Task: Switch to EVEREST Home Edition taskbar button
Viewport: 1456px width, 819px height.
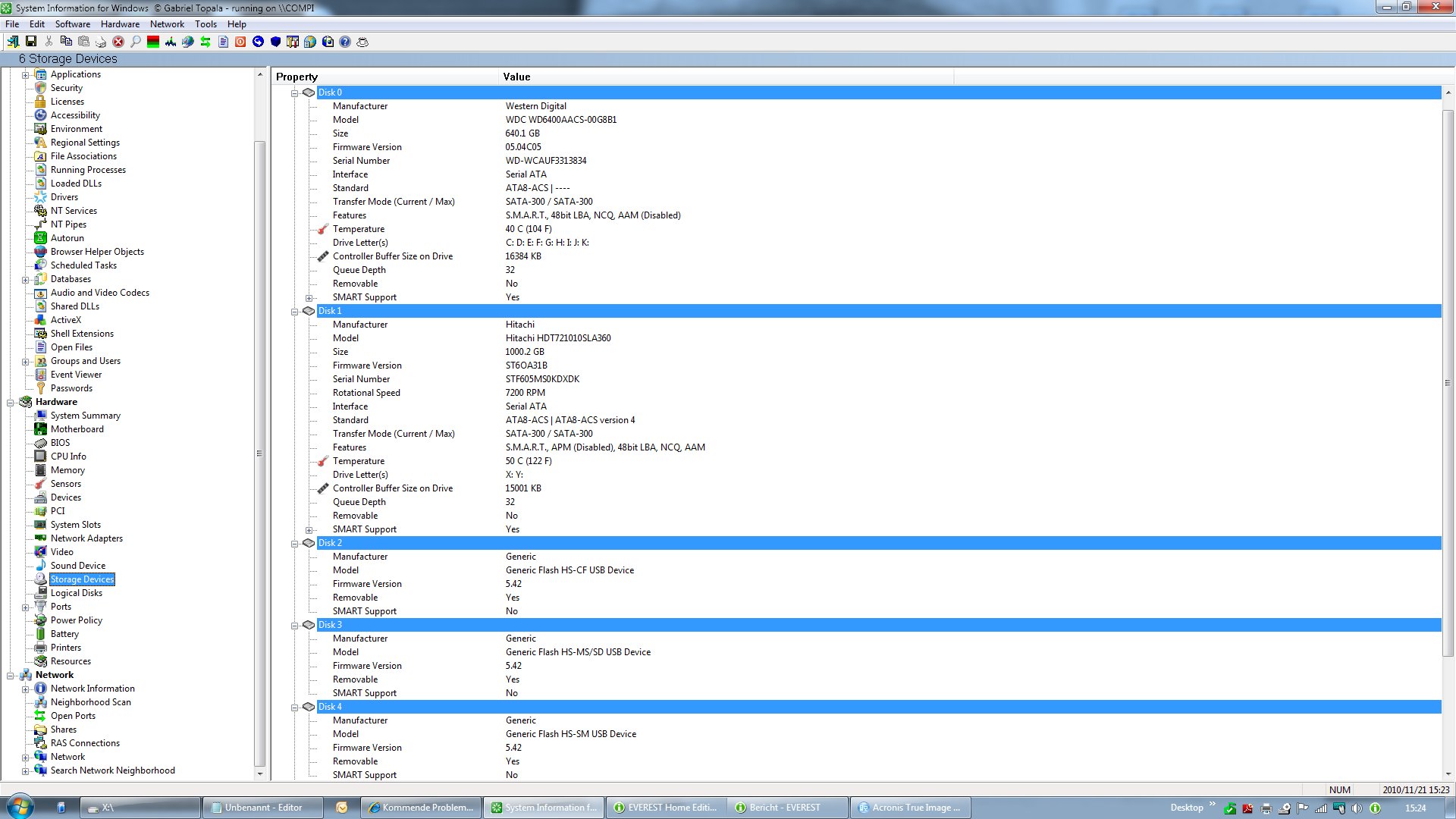Action: pos(666,808)
